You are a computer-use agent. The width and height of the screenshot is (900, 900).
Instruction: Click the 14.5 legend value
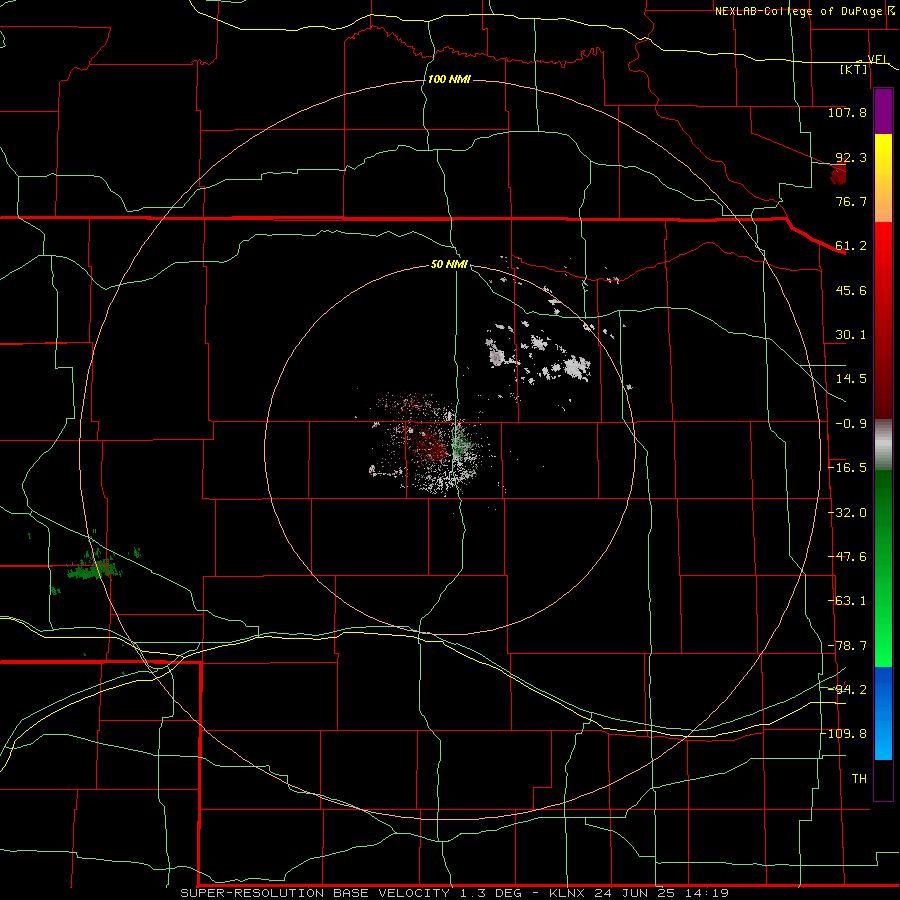pyautogui.click(x=851, y=379)
